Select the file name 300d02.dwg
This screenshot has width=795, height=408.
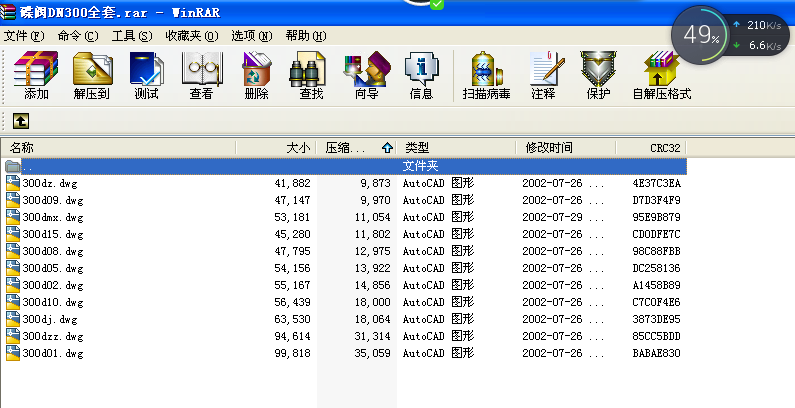pyautogui.click(x=53, y=285)
